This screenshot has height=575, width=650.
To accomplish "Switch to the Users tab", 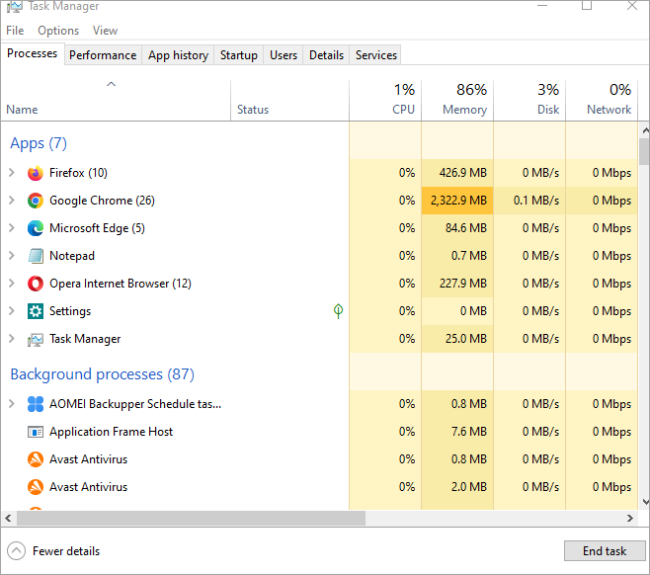I will tap(284, 55).
